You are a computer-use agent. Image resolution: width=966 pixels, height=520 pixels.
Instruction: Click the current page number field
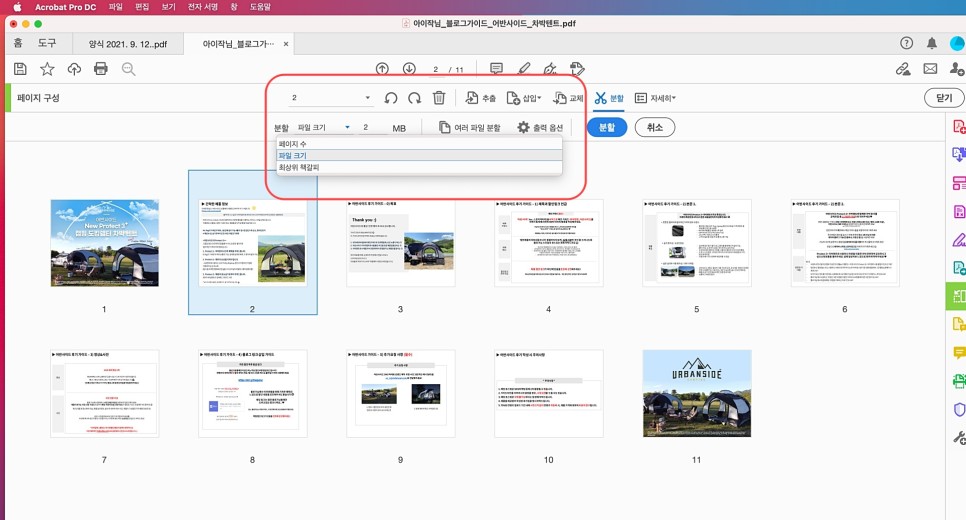pyautogui.click(x=436, y=69)
